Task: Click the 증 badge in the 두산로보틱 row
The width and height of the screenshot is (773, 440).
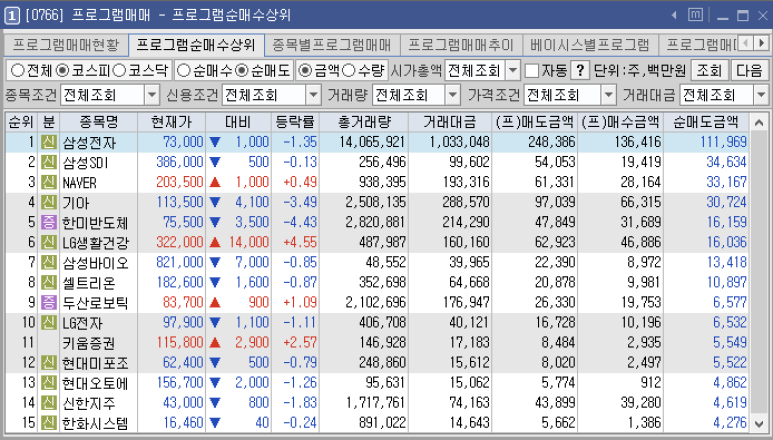Action: point(48,302)
